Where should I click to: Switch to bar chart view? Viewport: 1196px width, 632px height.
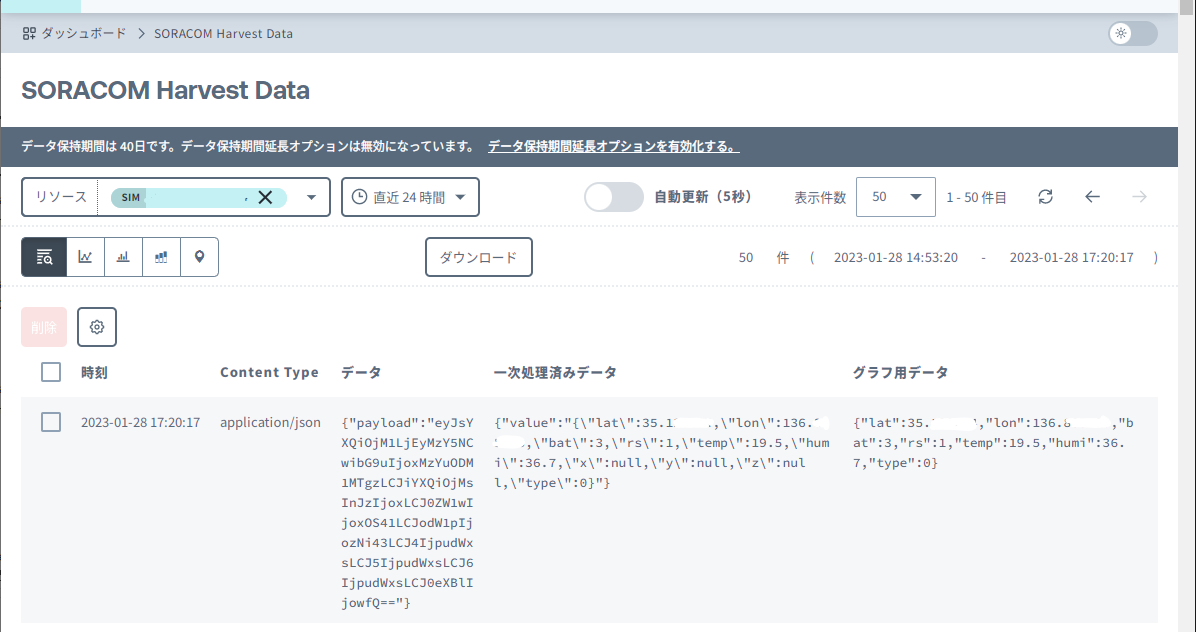point(123,257)
